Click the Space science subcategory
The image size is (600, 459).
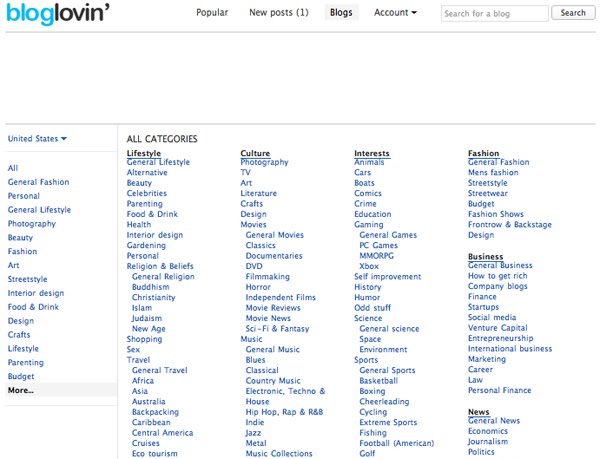(370, 339)
